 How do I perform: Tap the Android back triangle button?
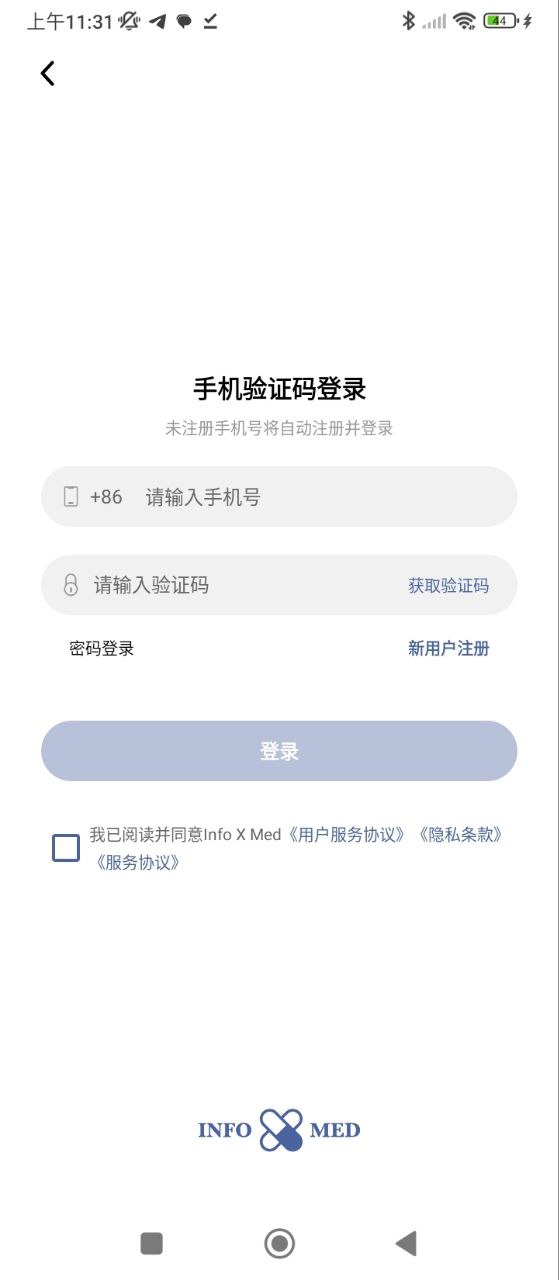406,1243
